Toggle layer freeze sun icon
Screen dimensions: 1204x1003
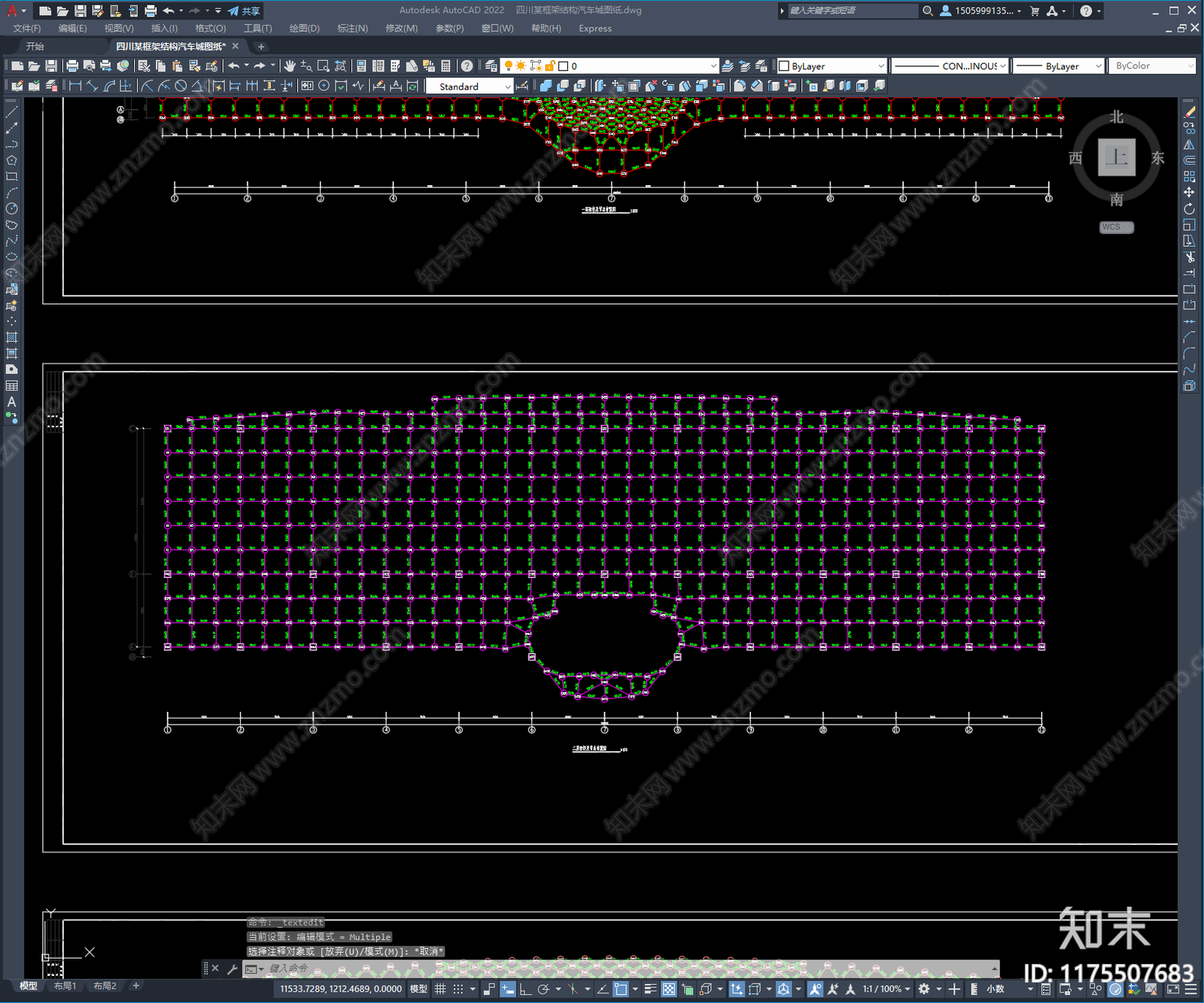pyautogui.click(x=521, y=66)
